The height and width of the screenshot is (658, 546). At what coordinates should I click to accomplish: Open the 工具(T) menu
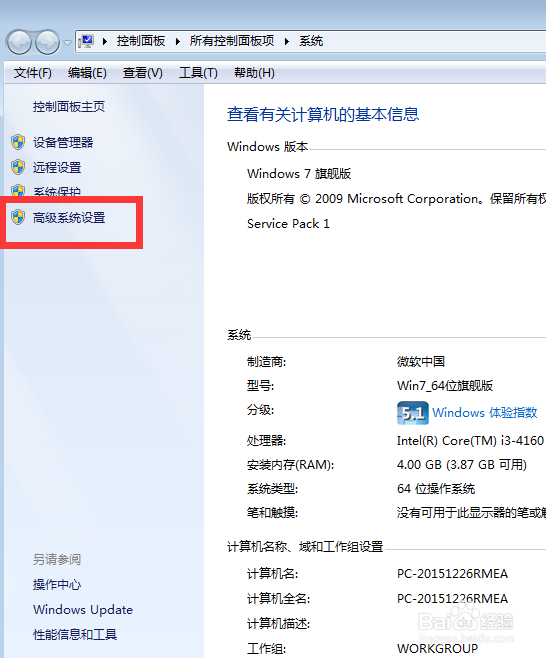pos(198,73)
